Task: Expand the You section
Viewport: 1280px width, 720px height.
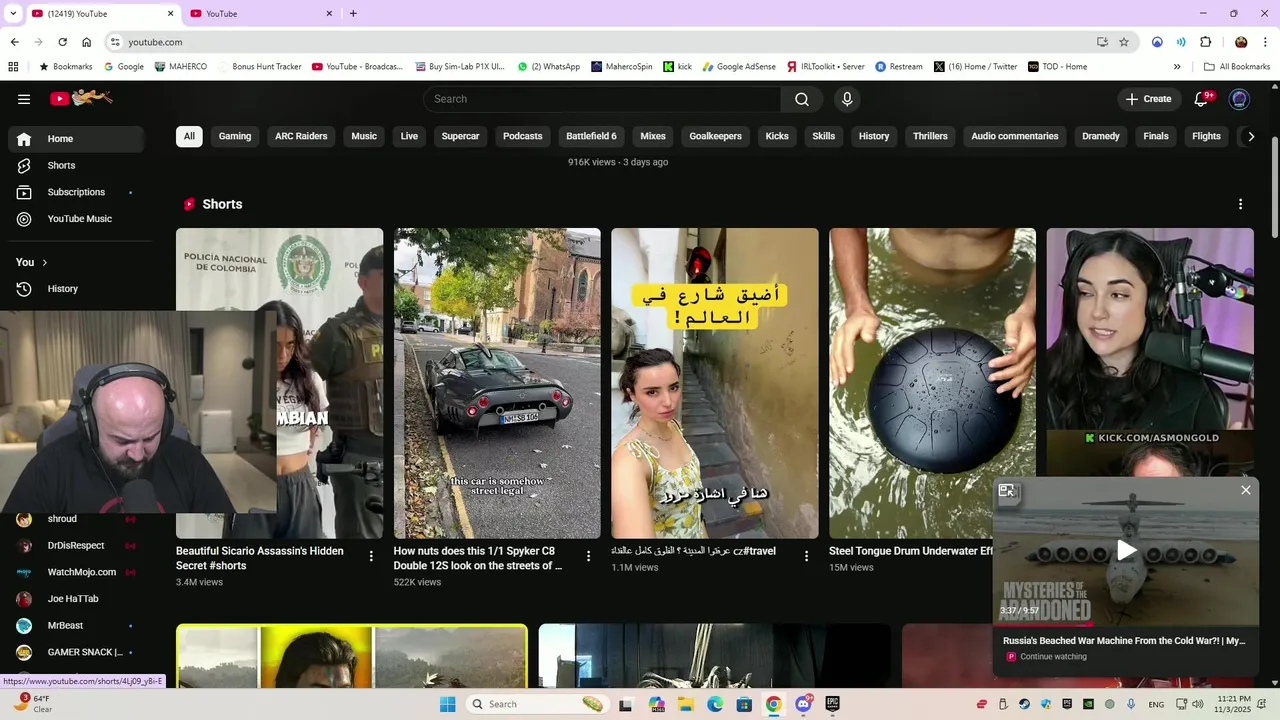Action: pos(32,262)
